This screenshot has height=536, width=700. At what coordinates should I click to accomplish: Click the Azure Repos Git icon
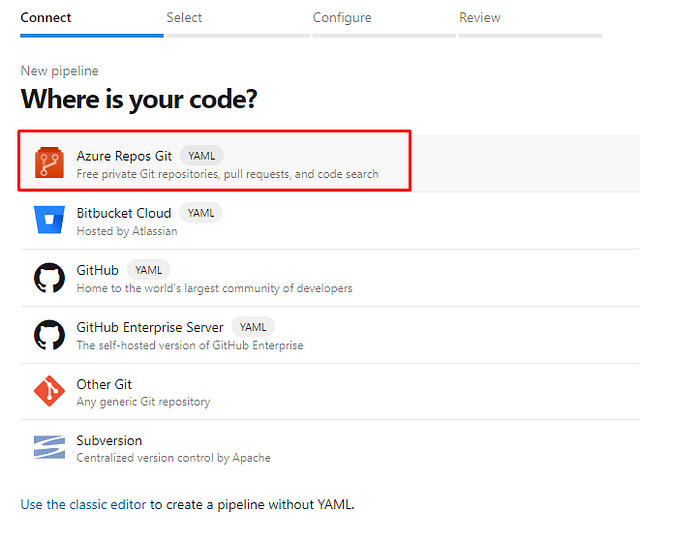(x=49, y=162)
